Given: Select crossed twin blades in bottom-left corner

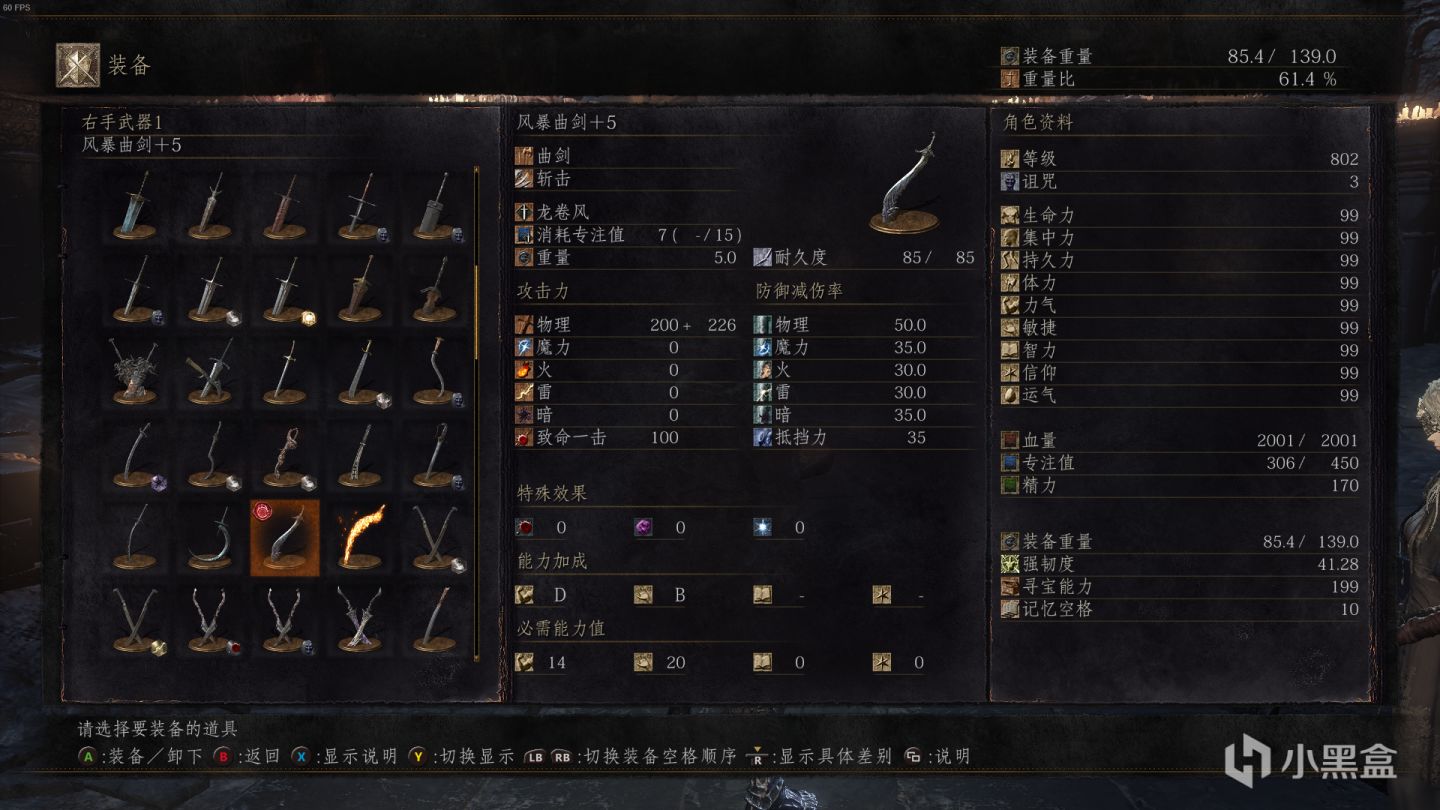Looking at the screenshot, I should click(x=134, y=621).
